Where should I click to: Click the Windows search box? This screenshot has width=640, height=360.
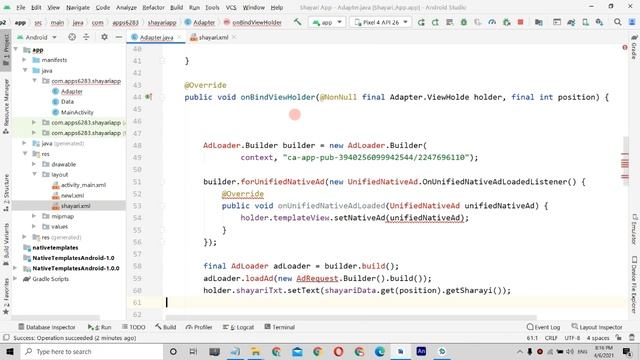[92, 351]
